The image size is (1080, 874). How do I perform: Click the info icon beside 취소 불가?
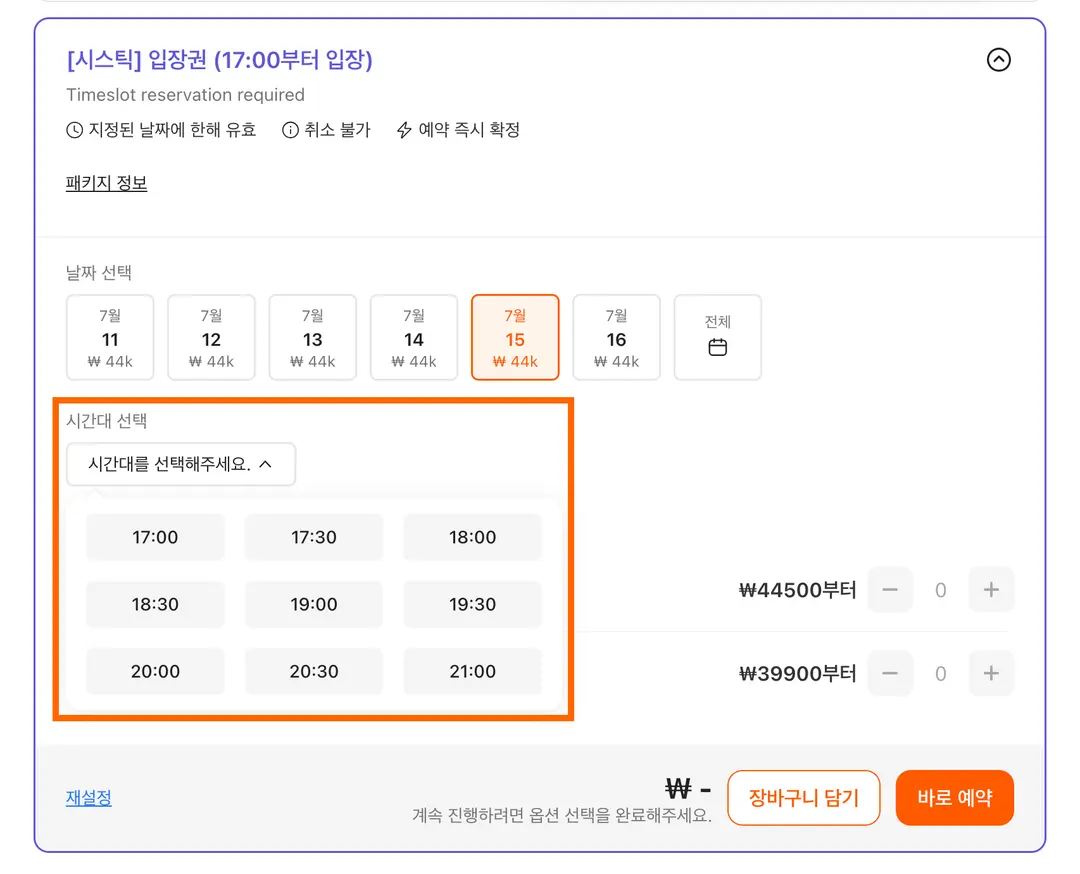(290, 130)
